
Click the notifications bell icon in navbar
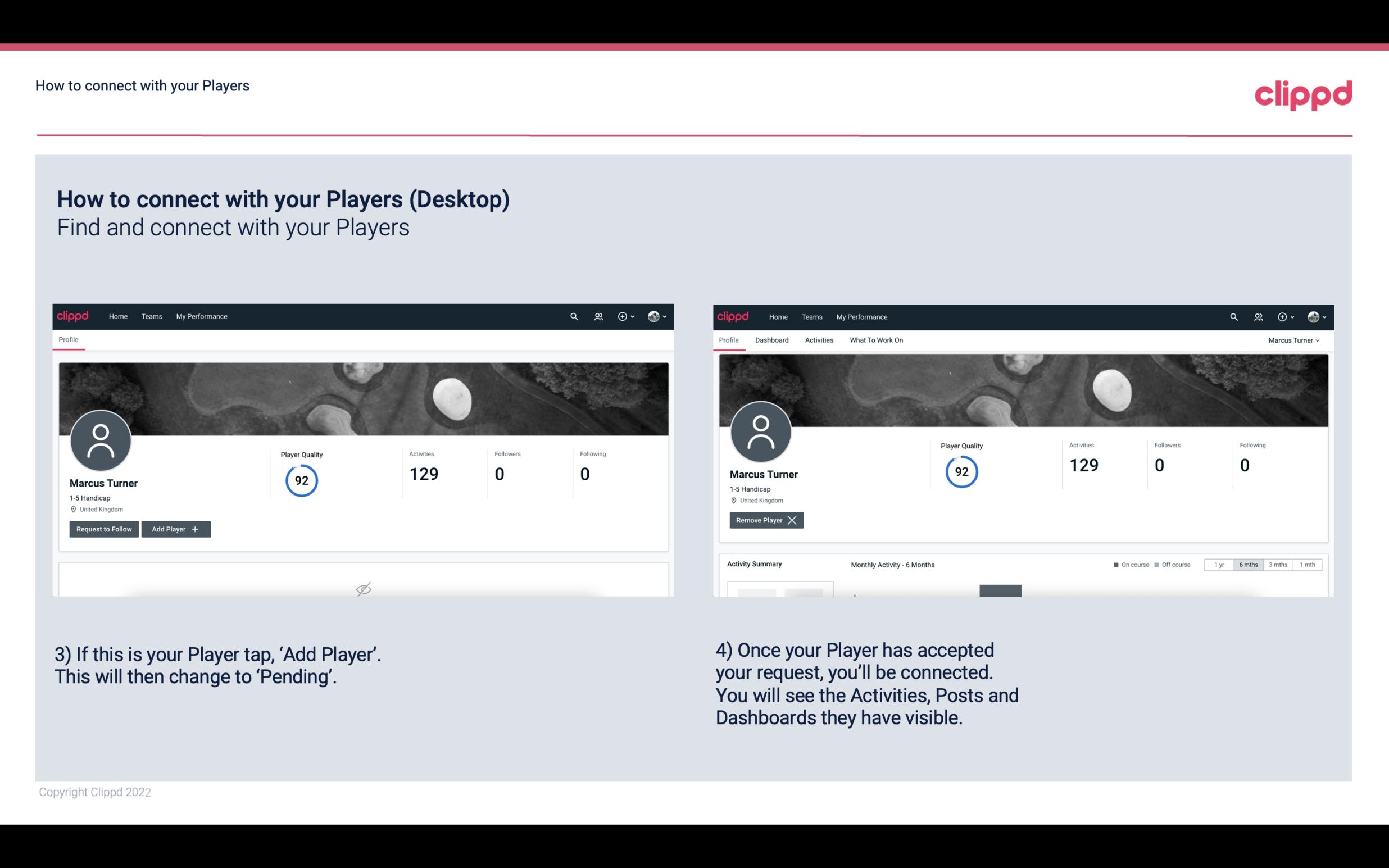click(x=596, y=316)
